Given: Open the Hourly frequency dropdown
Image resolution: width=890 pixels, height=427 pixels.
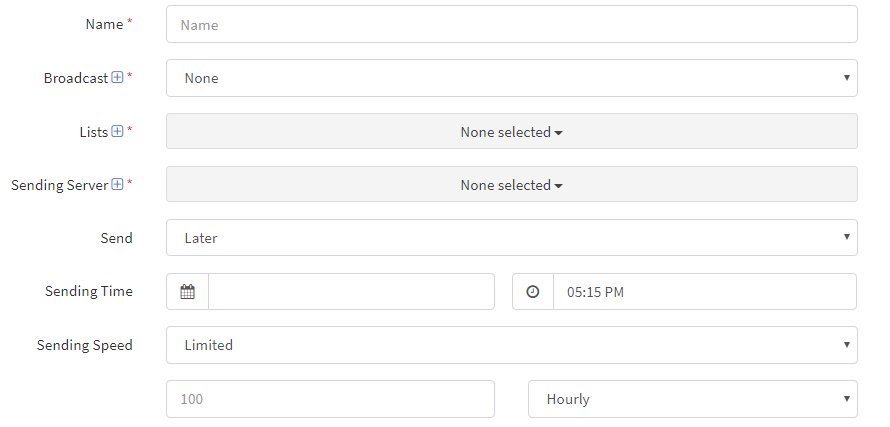Looking at the screenshot, I should tap(692, 399).
